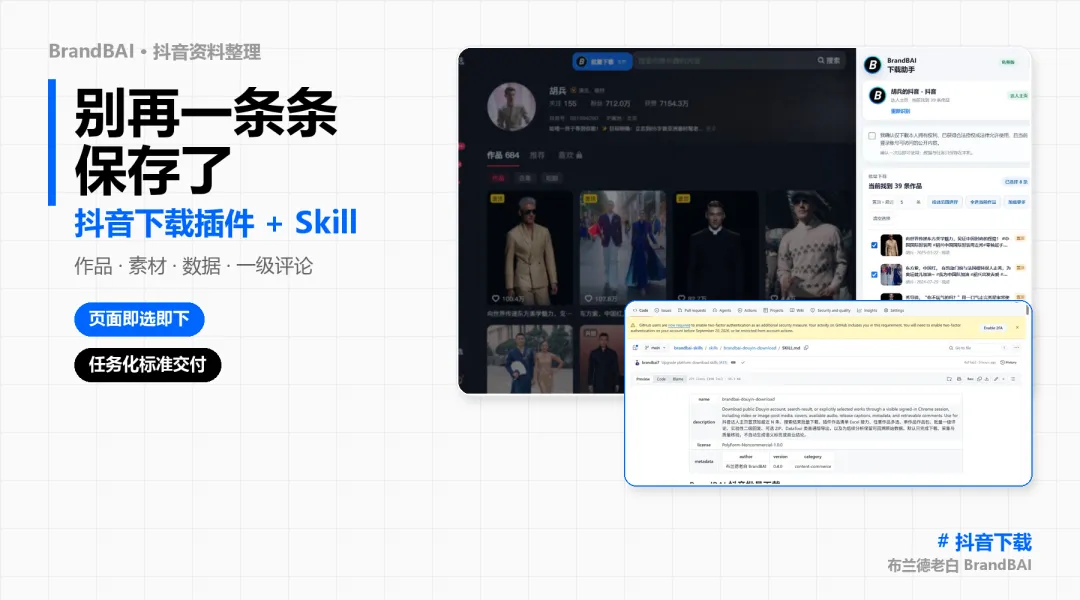The width and height of the screenshot is (1080, 600).
Task: Uncheck the second work in the download list
Action: pos(874,274)
